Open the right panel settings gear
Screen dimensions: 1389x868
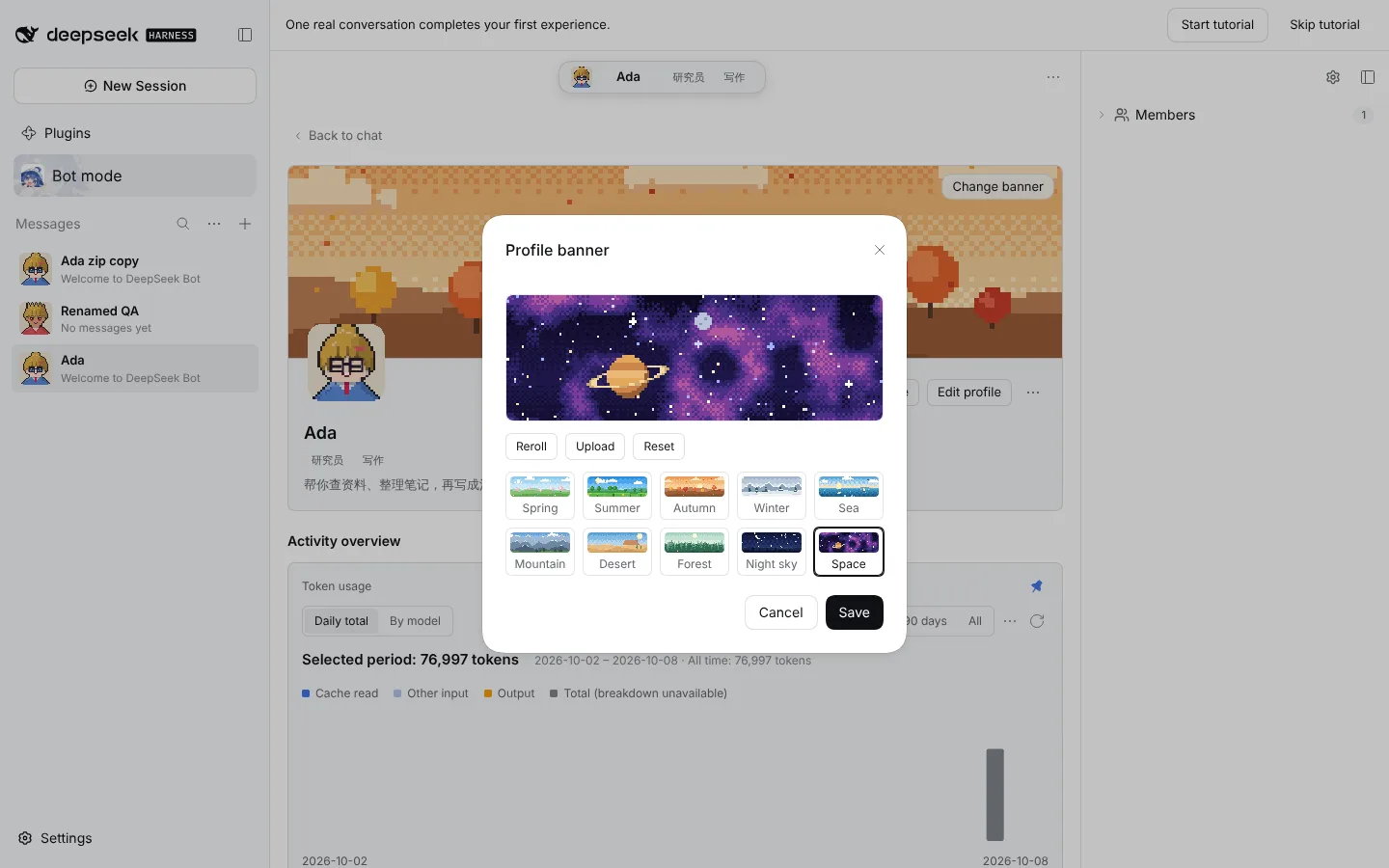point(1333,77)
